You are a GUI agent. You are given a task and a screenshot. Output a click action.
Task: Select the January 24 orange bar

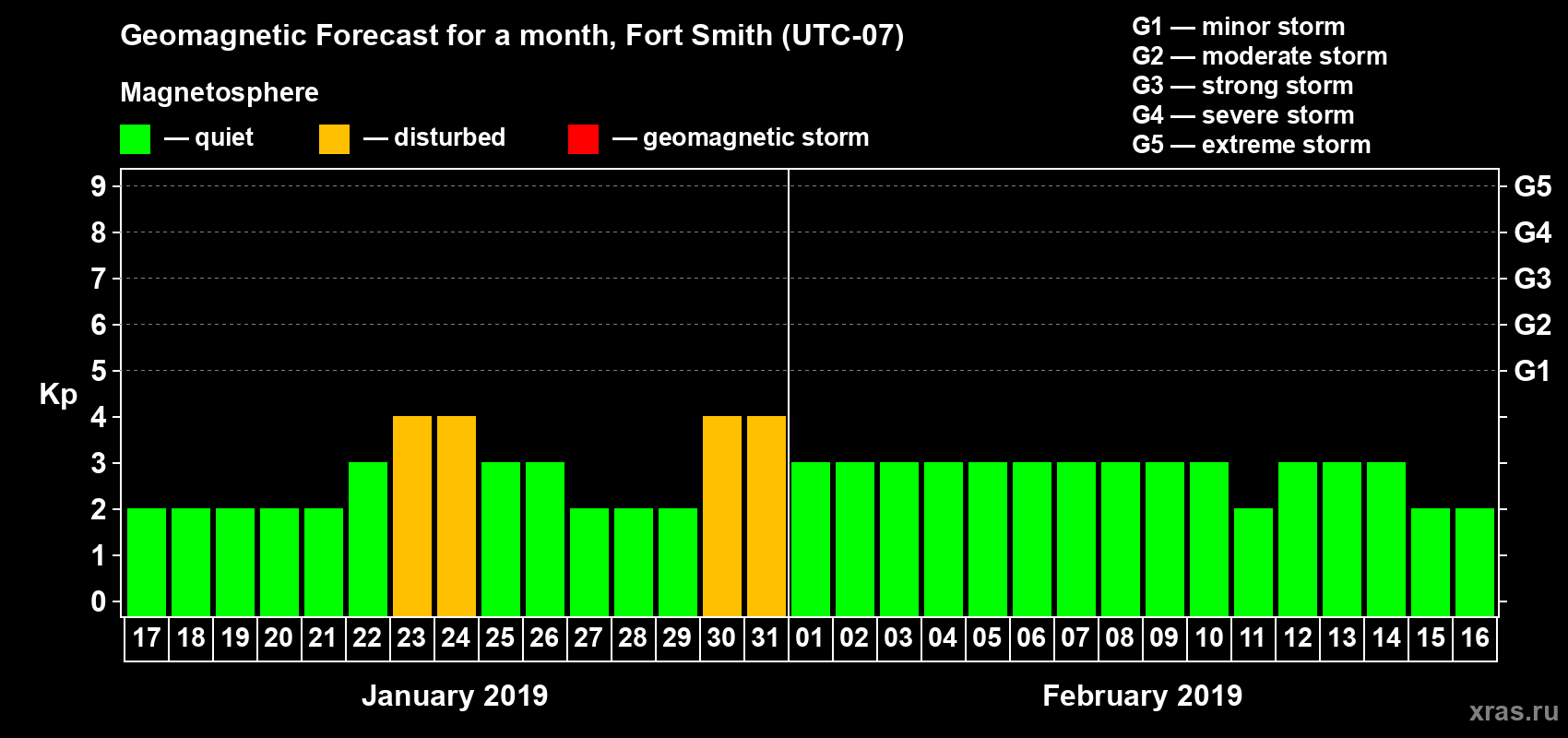coord(457,516)
